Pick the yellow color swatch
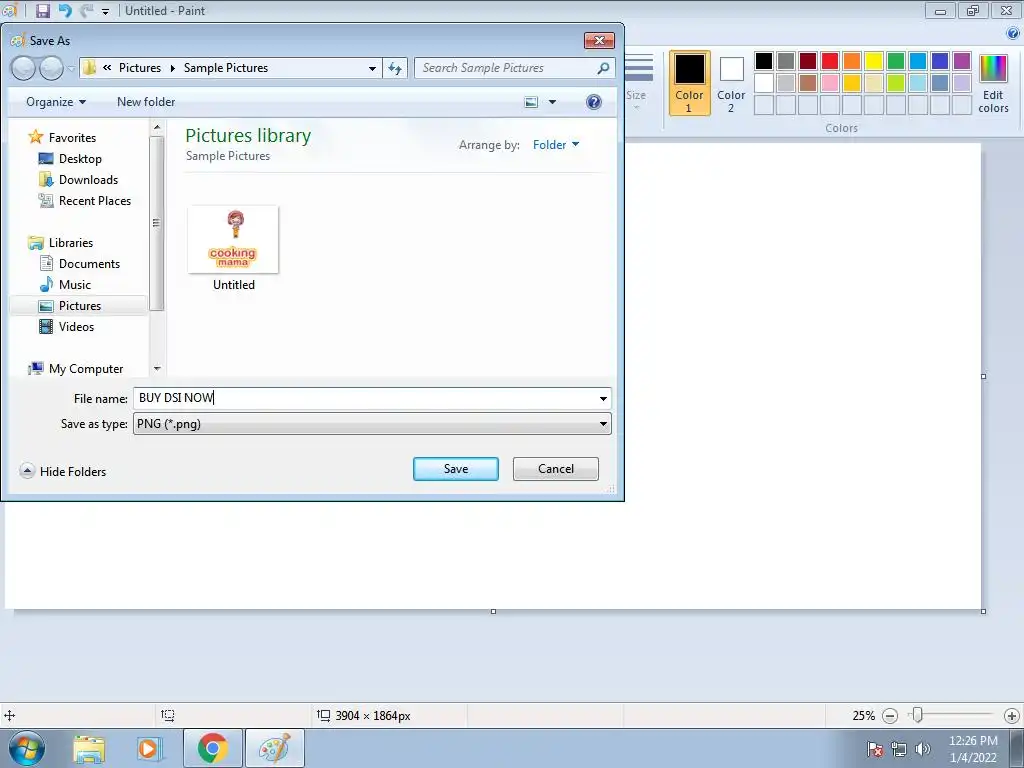Screen dimensions: 1024x768 (x=874, y=61)
